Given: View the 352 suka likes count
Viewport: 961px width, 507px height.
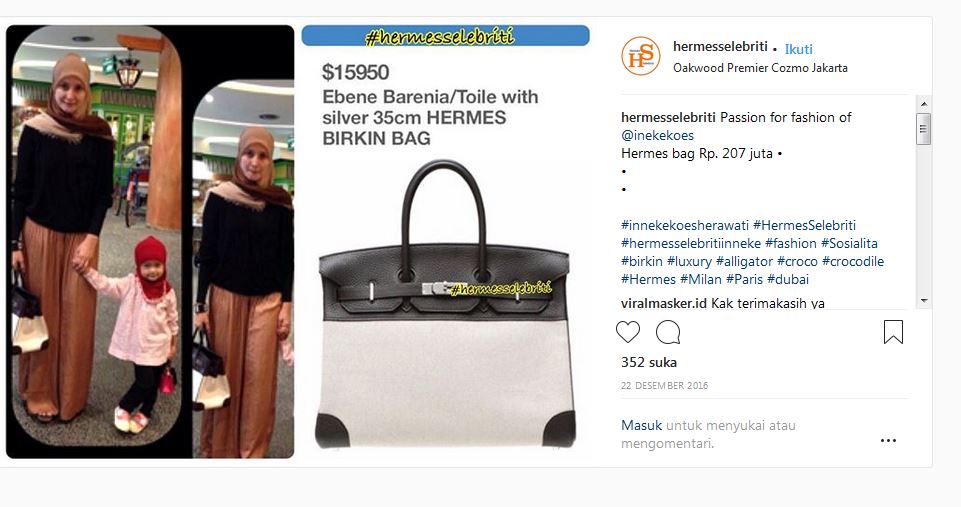Looking at the screenshot, I should [x=648, y=362].
